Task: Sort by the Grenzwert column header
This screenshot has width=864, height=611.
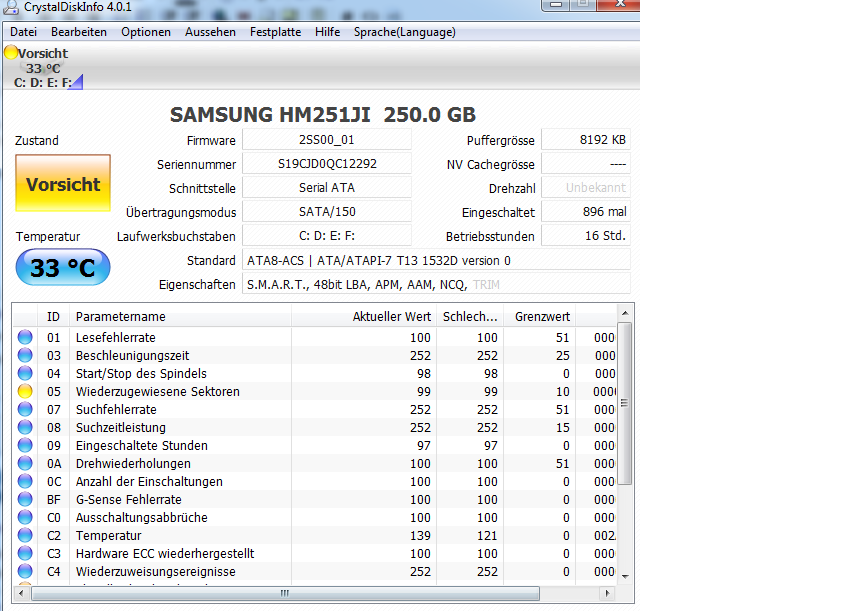Action: [x=539, y=317]
